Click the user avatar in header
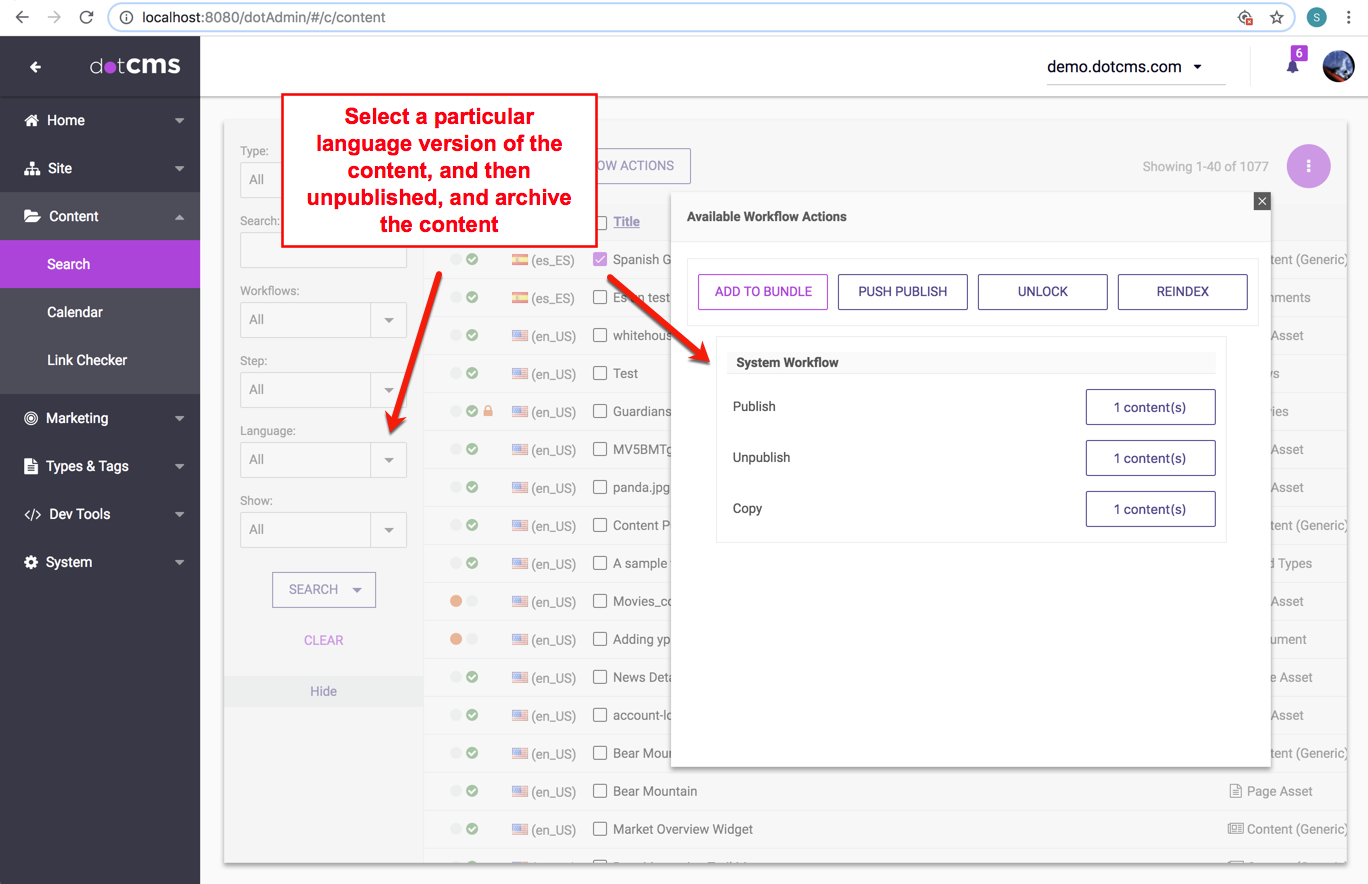This screenshot has width=1368, height=884. (x=1338, y=67)
